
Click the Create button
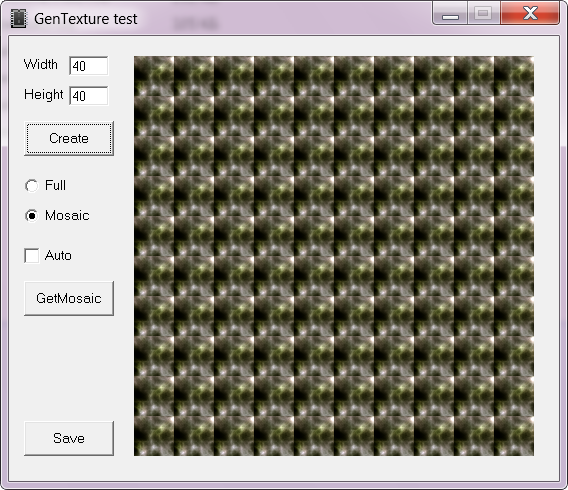coord(69,138)
